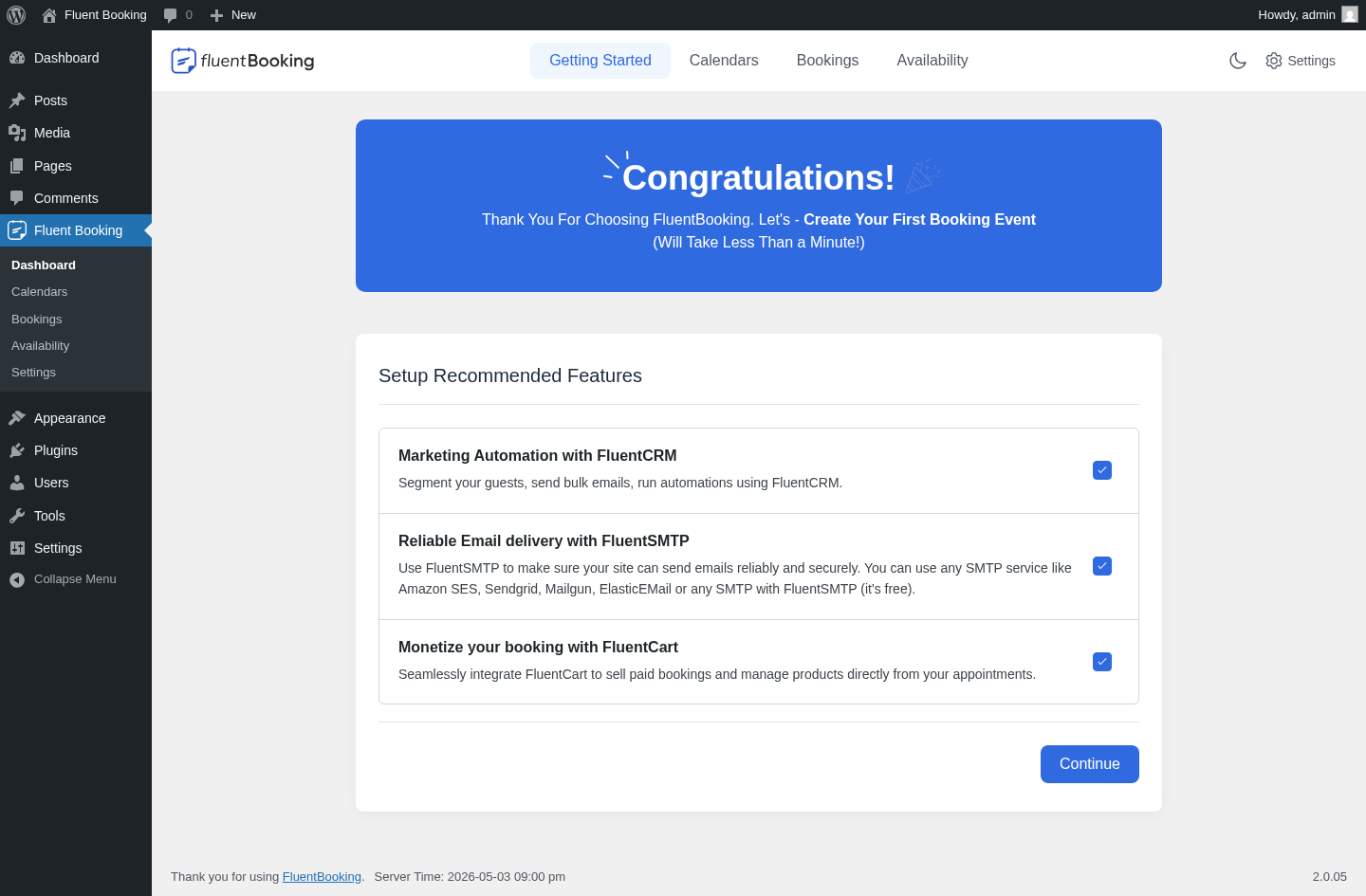
Task: Open the Fluent Booking site home icon
Action: (x=49, y=15)
